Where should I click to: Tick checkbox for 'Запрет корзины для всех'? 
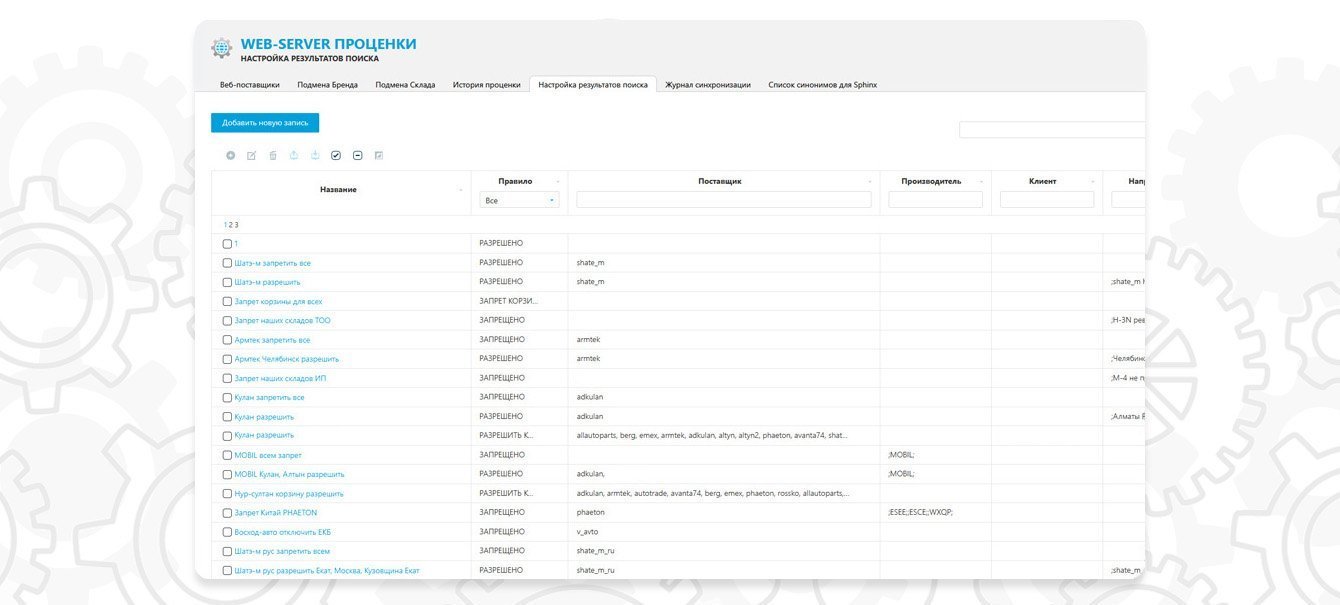227,301
